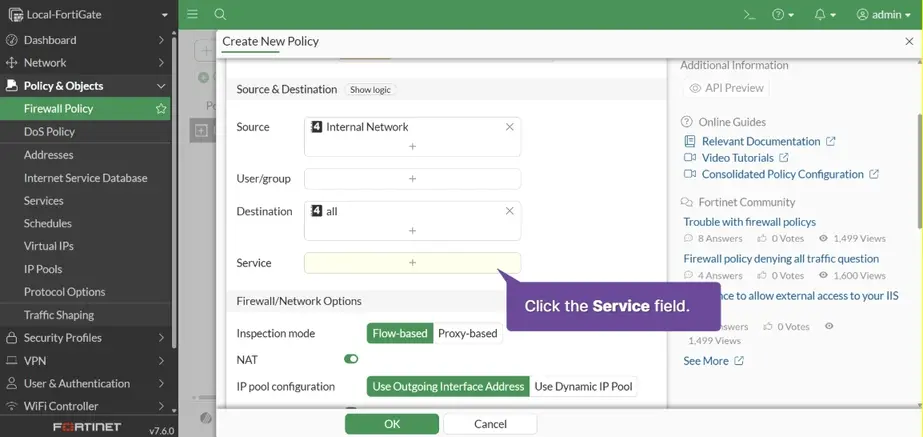
Task: Expand the WiFi Controller menu
Action: [x=85, y=406]
